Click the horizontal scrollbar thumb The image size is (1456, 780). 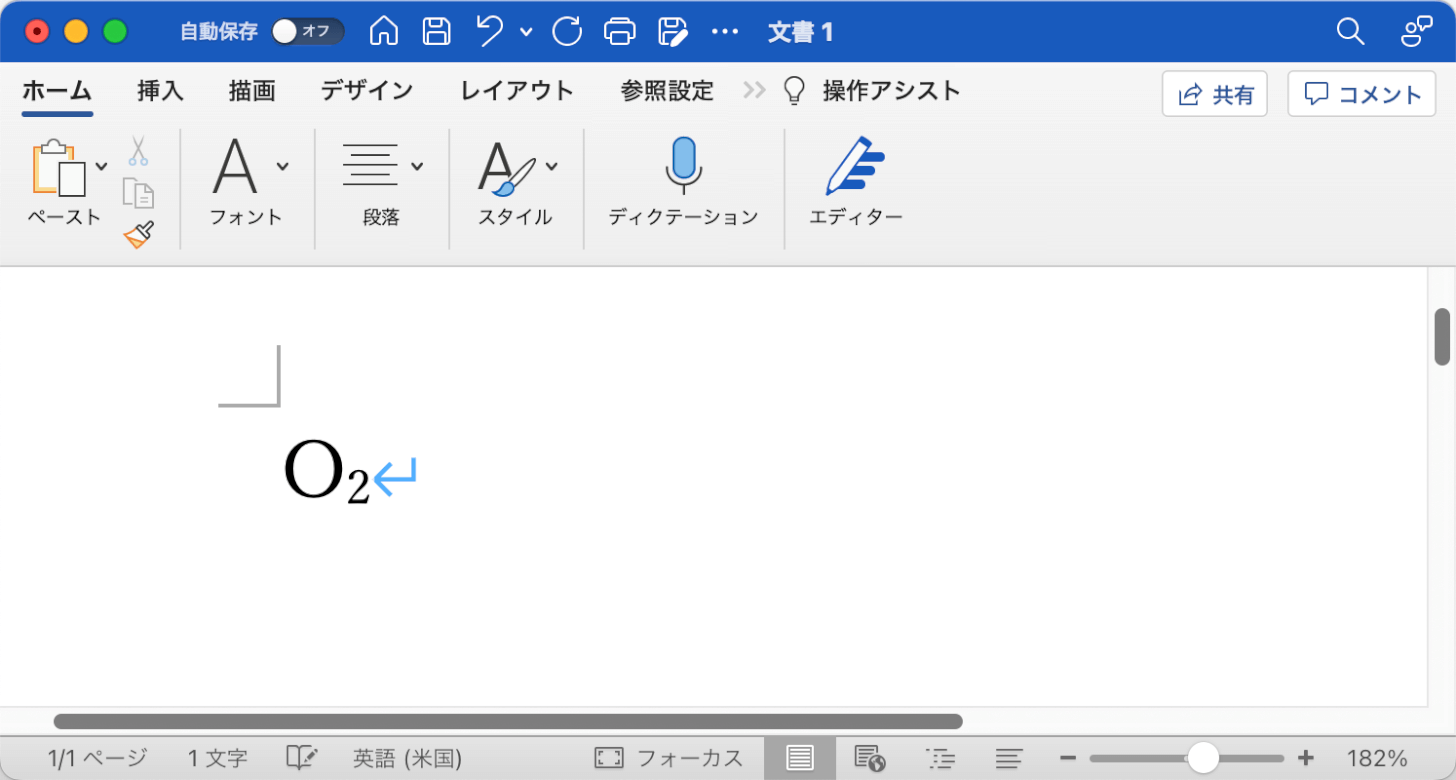point(508,721)
